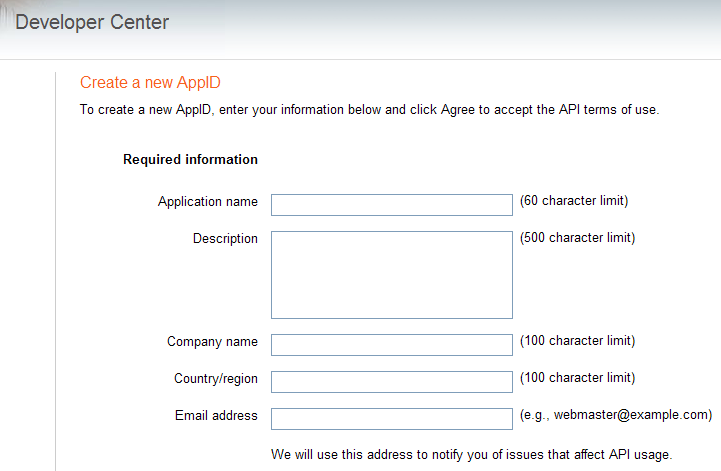This screenshot has width=721, height=471.
Task: Click the "Application name" label
Action: [208, 202]
